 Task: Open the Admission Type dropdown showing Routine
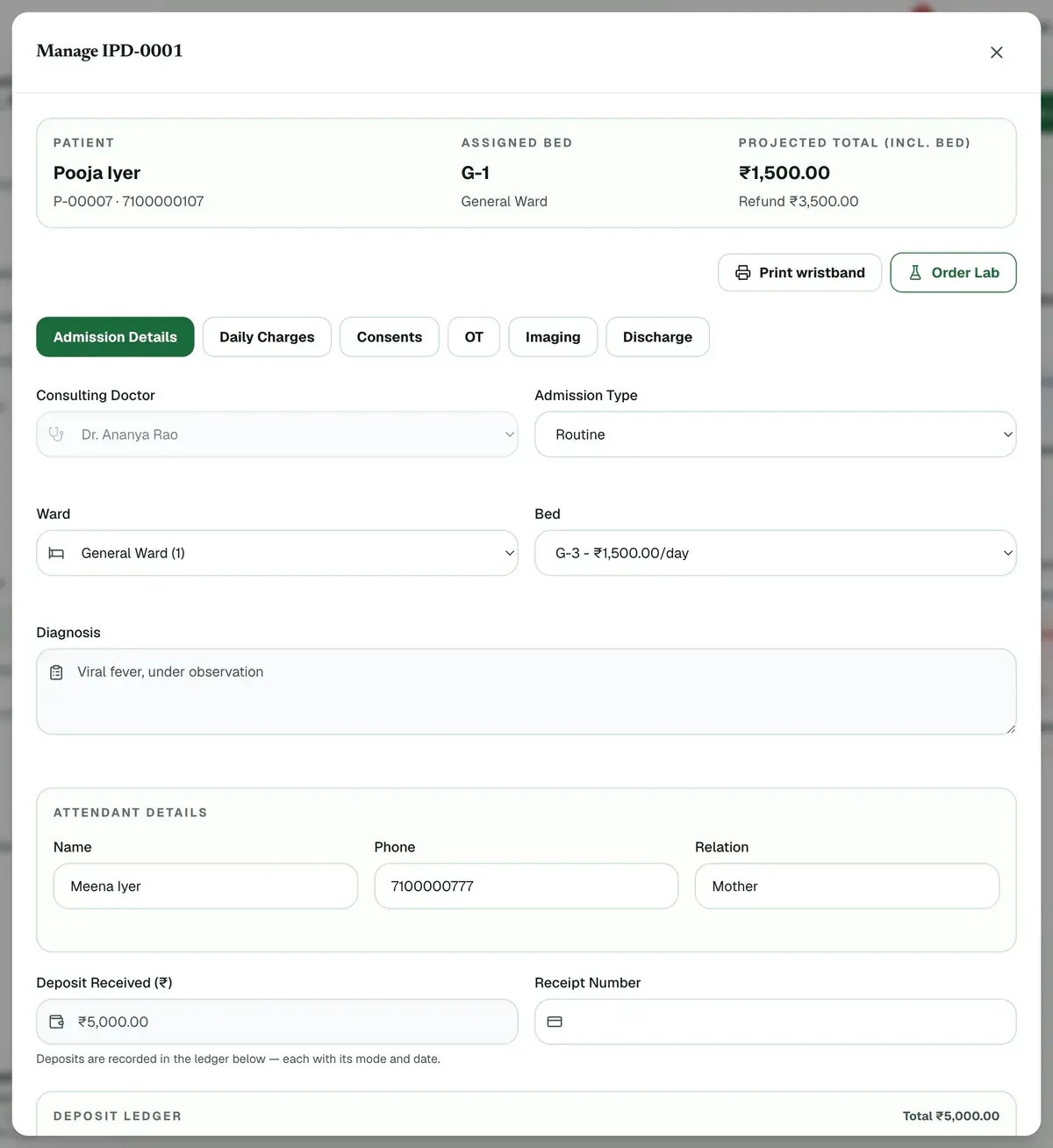pyautogui.click(x=776, y=434)
